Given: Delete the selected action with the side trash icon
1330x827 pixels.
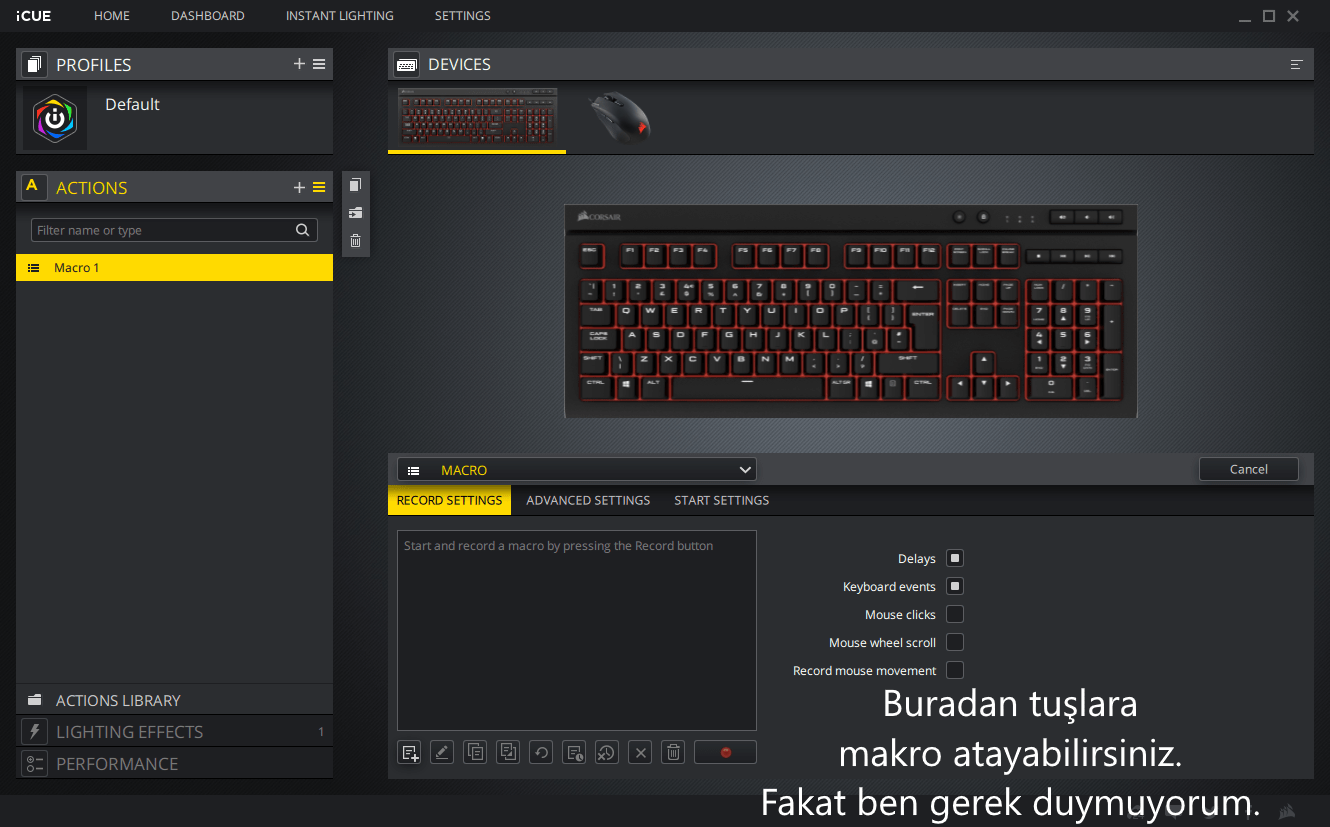Looking at the screenshot, I should click(355, 240).
